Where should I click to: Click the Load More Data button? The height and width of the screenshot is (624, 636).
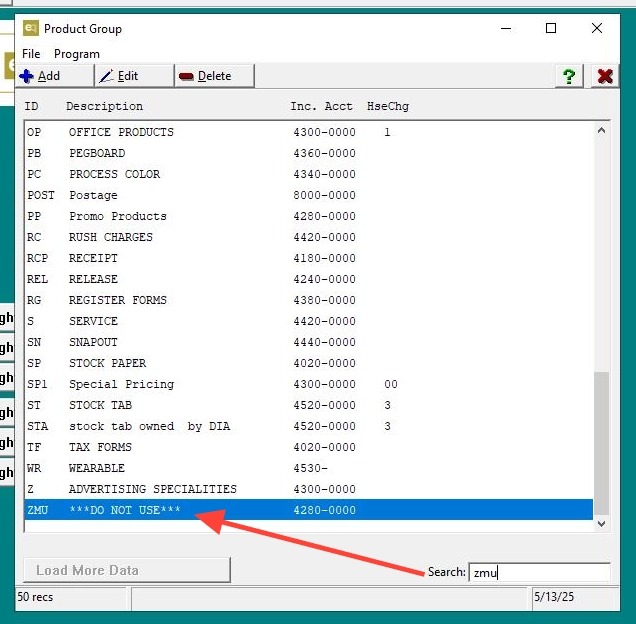click(x=127, y=570)
